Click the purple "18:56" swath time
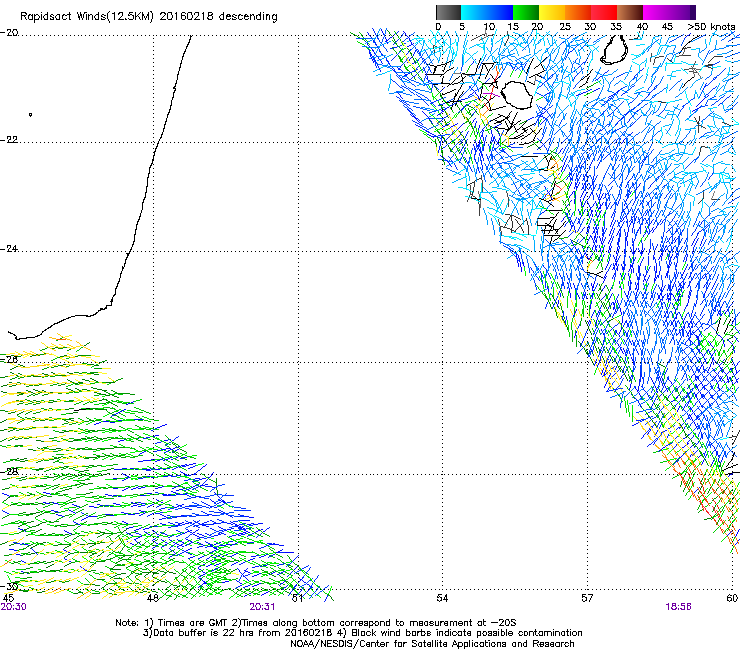 (x=679, y=607)
